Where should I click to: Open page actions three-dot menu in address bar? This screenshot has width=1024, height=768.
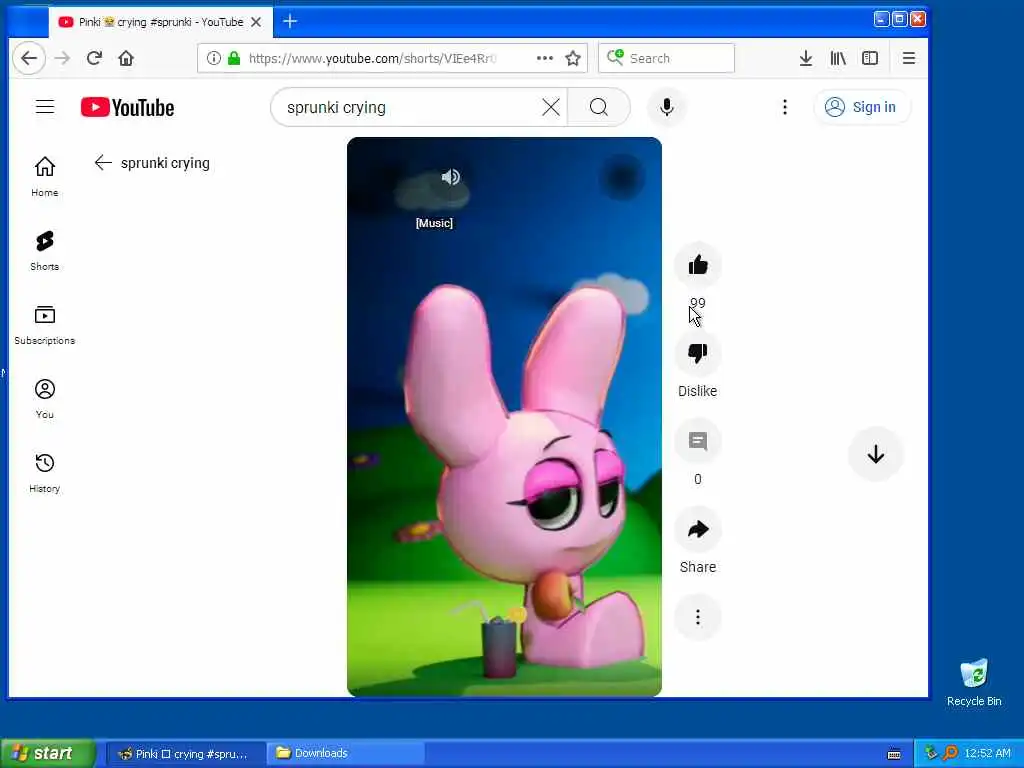click(x=545, y=58)
